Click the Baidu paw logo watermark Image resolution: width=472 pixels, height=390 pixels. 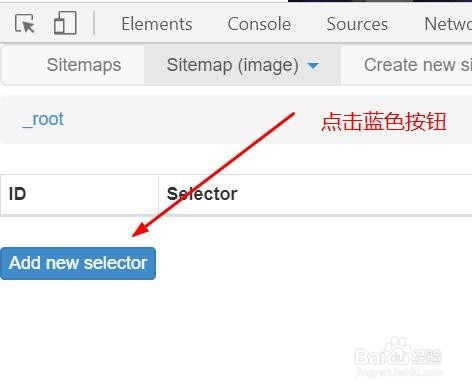(x=397, y=347)
